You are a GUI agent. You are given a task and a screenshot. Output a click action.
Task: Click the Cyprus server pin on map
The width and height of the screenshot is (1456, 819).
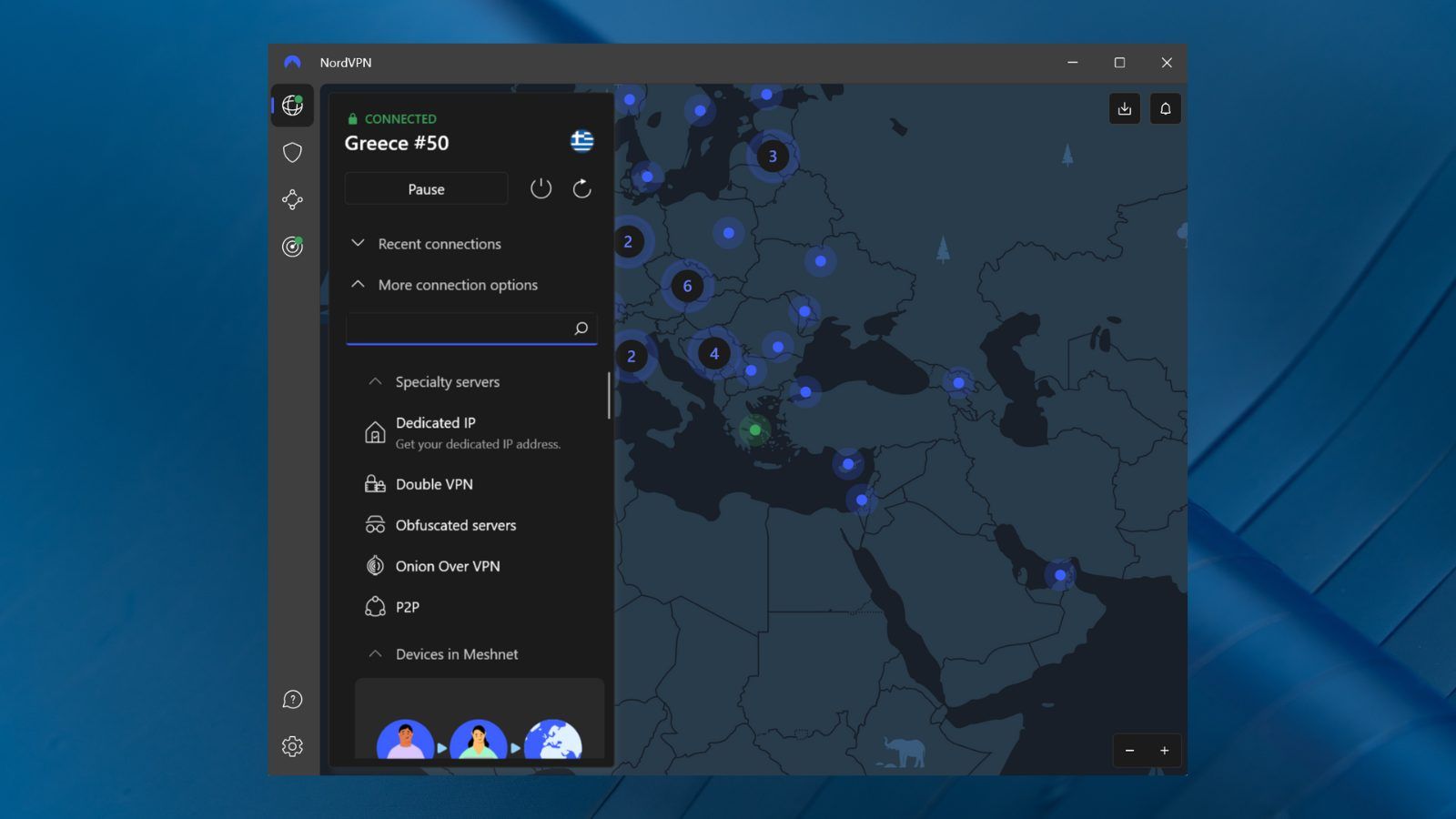[x=848, y=464]
